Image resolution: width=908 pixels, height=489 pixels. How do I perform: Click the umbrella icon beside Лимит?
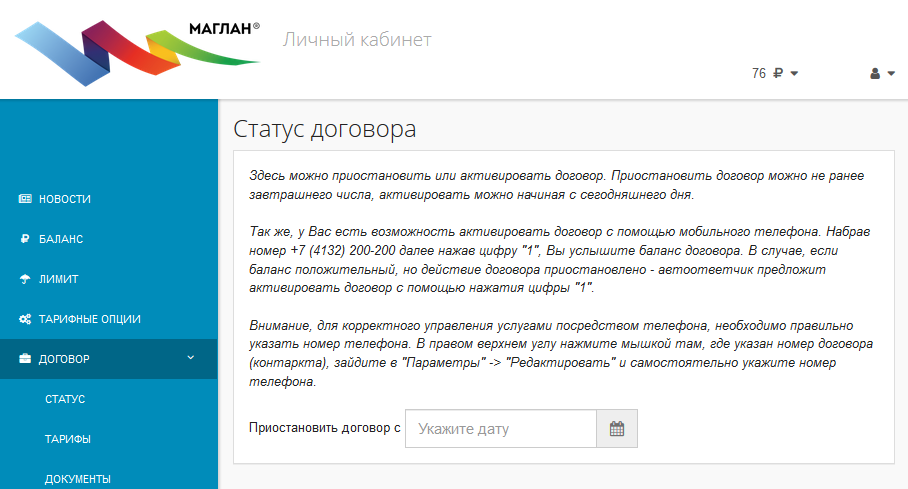coord(25,279)
